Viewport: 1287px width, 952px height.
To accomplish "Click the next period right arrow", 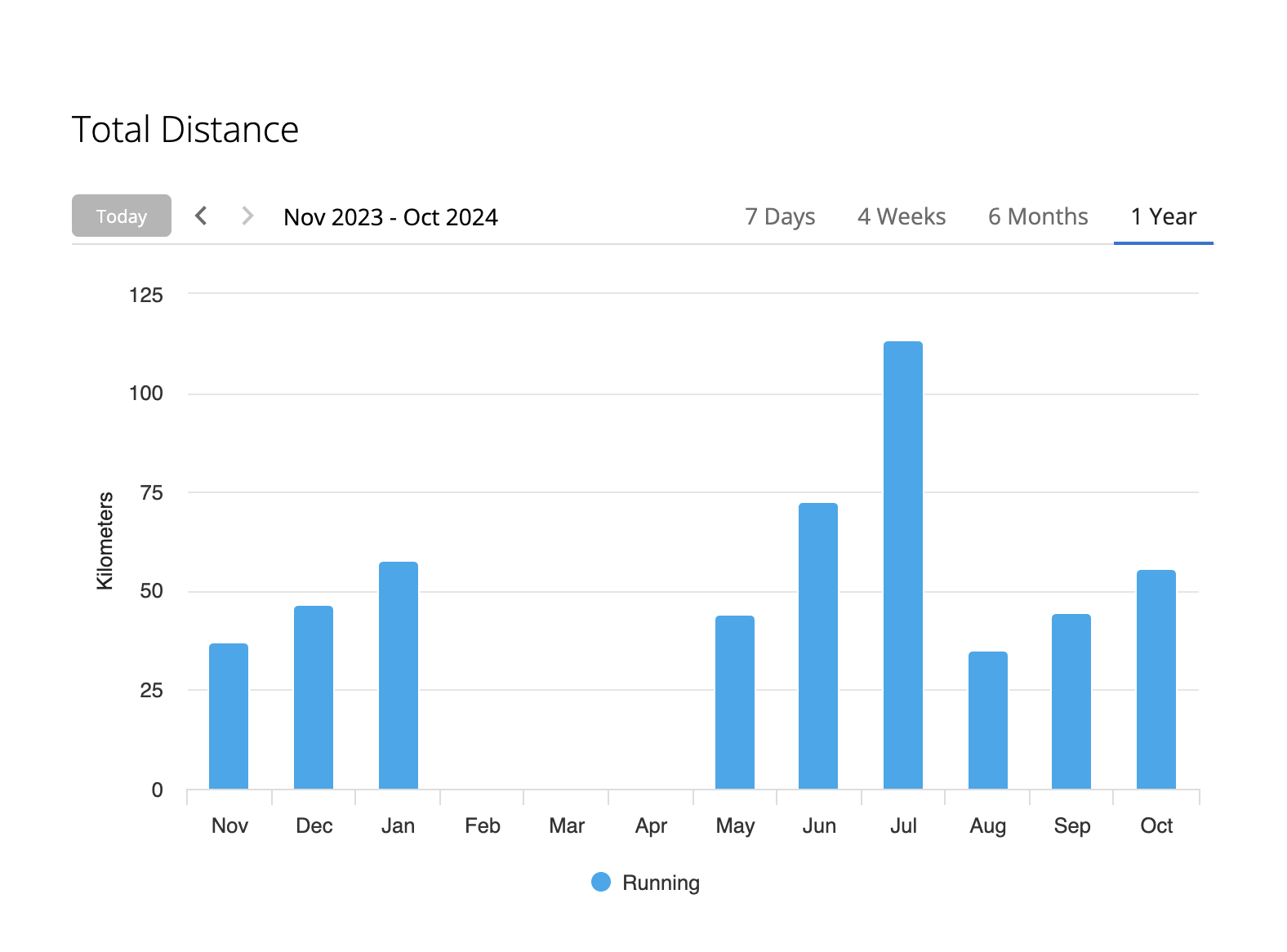I will [x=247, y=216].
